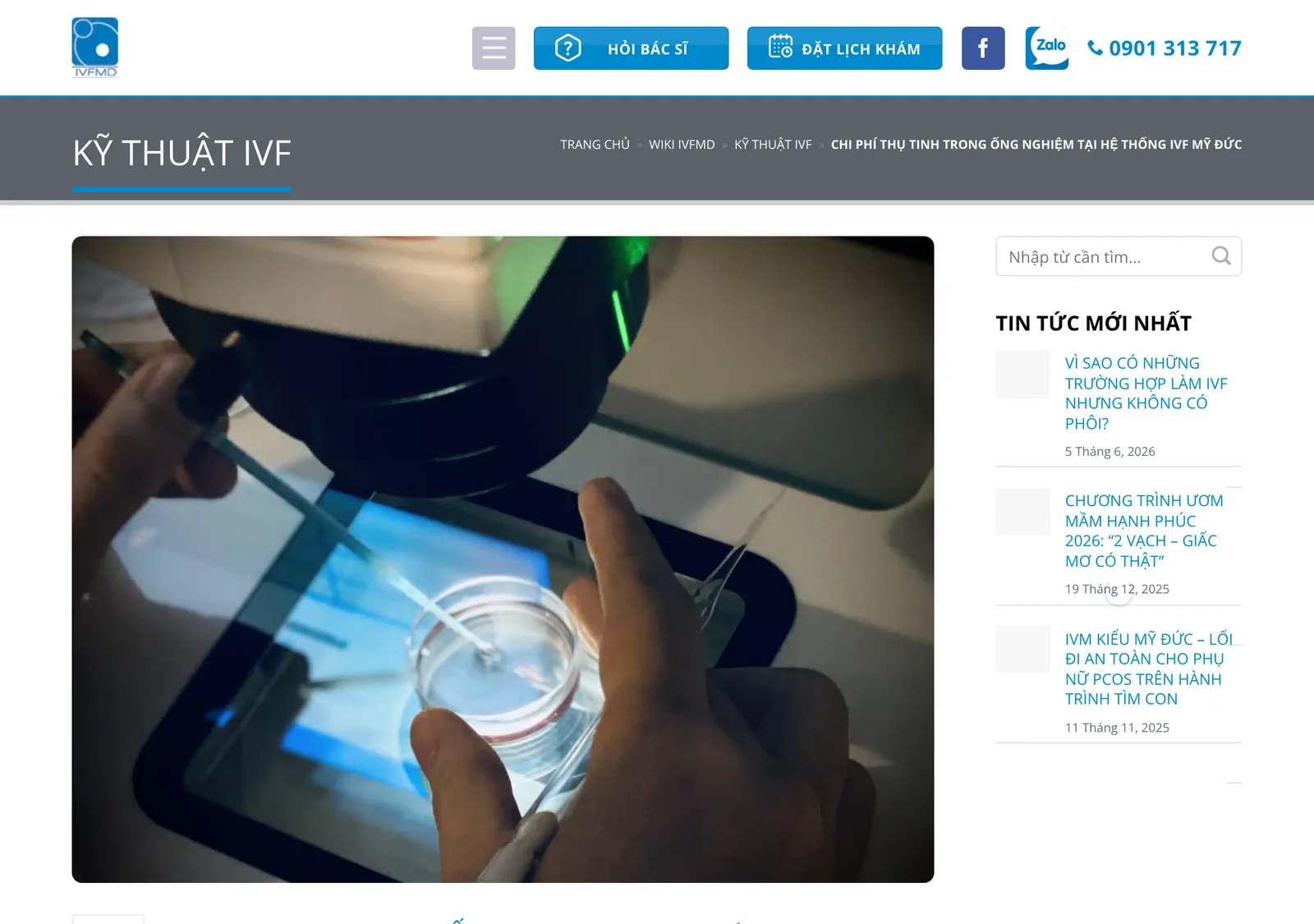Open article Vì sao có những trường hợp làm IVF
Image resolution: width=1314 pixels, height=924 pixels.
coord(1146,393)
